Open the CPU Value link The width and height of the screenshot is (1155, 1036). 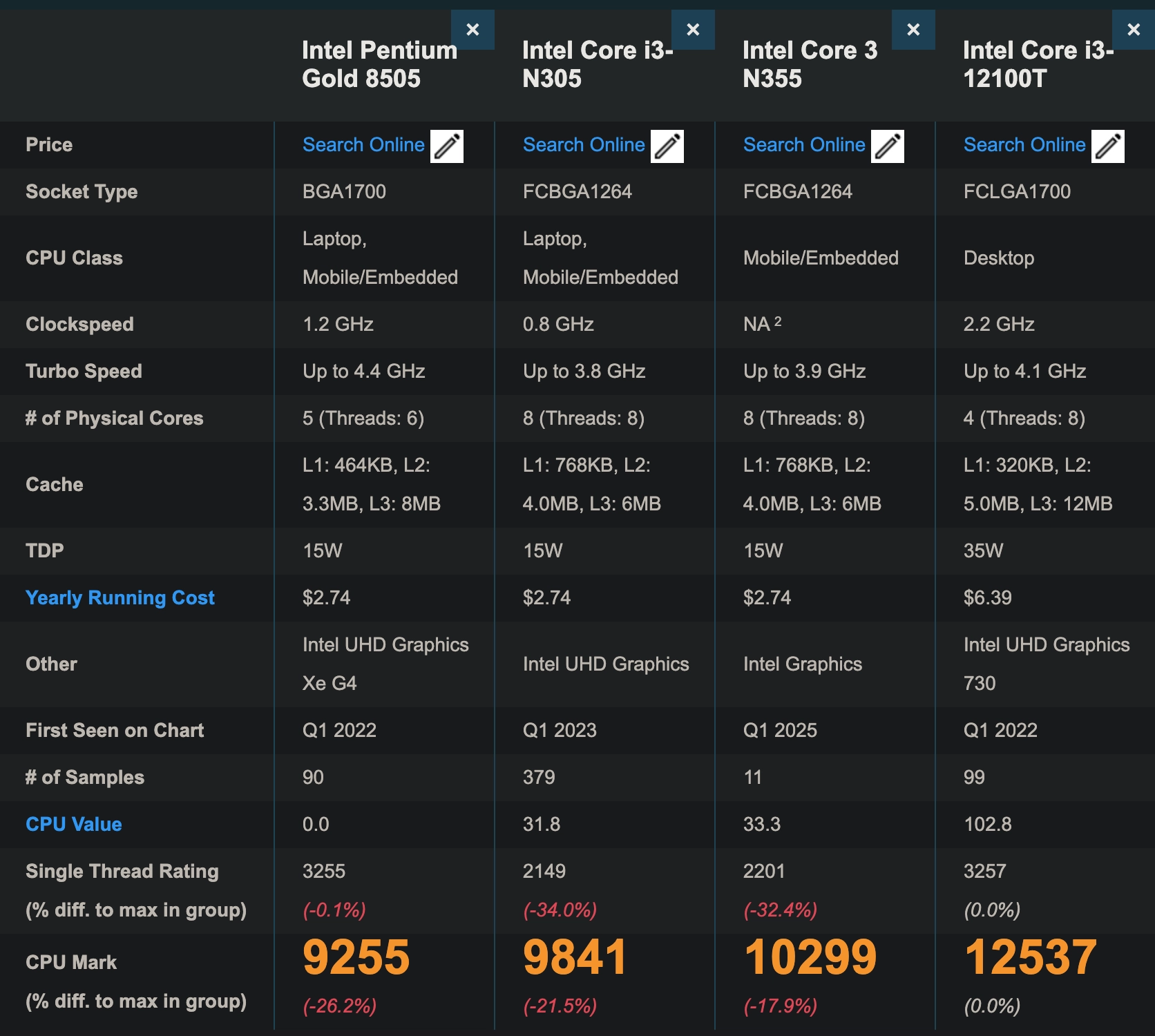tap(74, 825)
